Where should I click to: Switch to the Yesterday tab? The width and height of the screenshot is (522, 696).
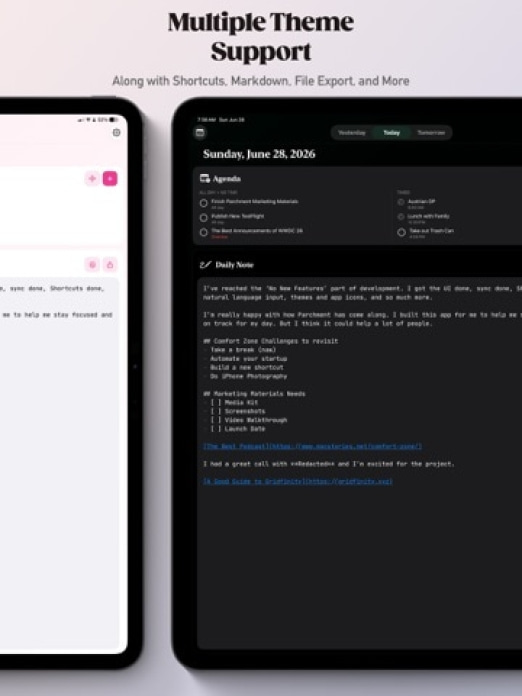[352, 132]
